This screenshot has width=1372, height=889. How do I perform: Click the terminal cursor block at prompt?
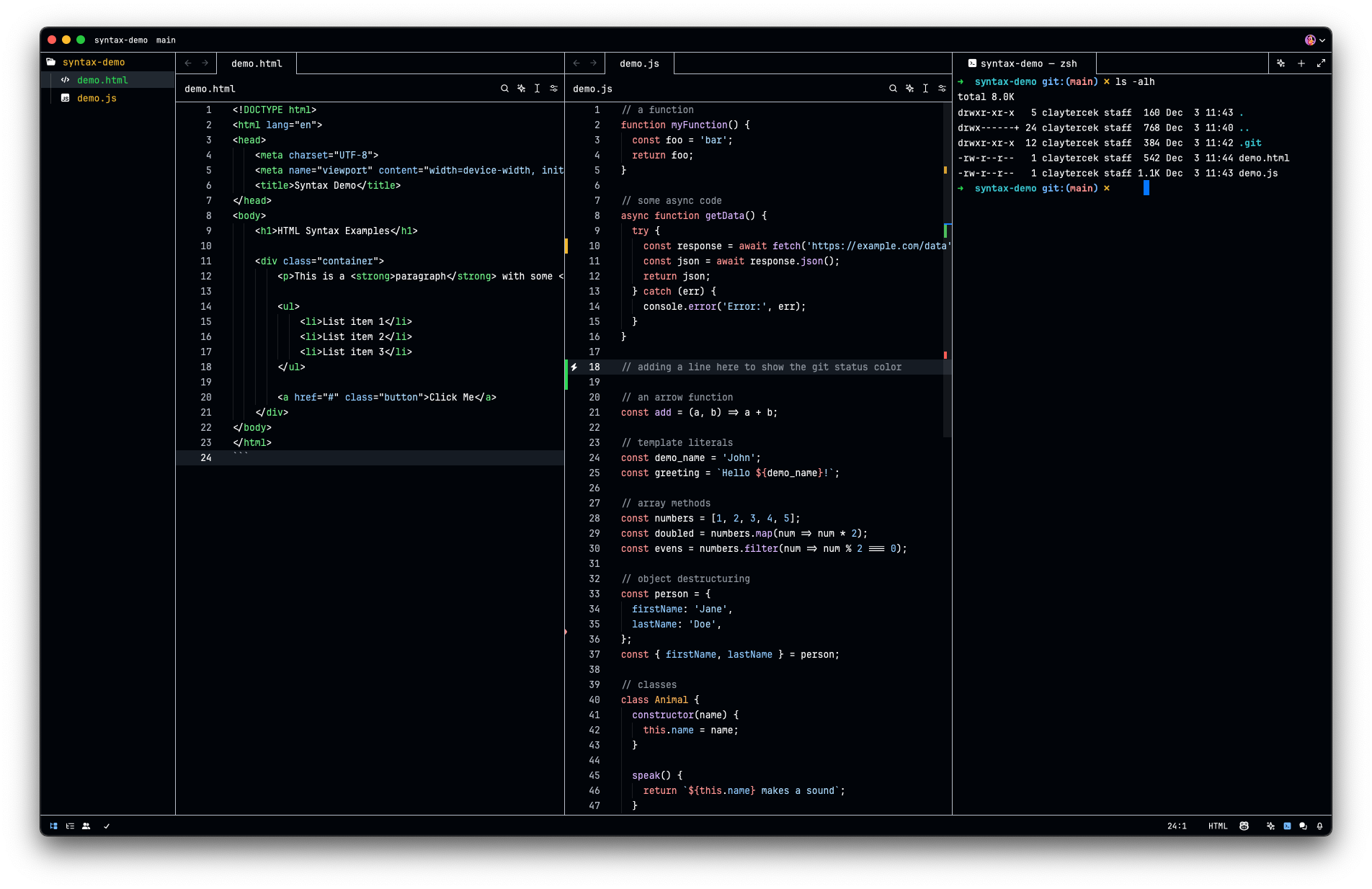[1146, 188]
